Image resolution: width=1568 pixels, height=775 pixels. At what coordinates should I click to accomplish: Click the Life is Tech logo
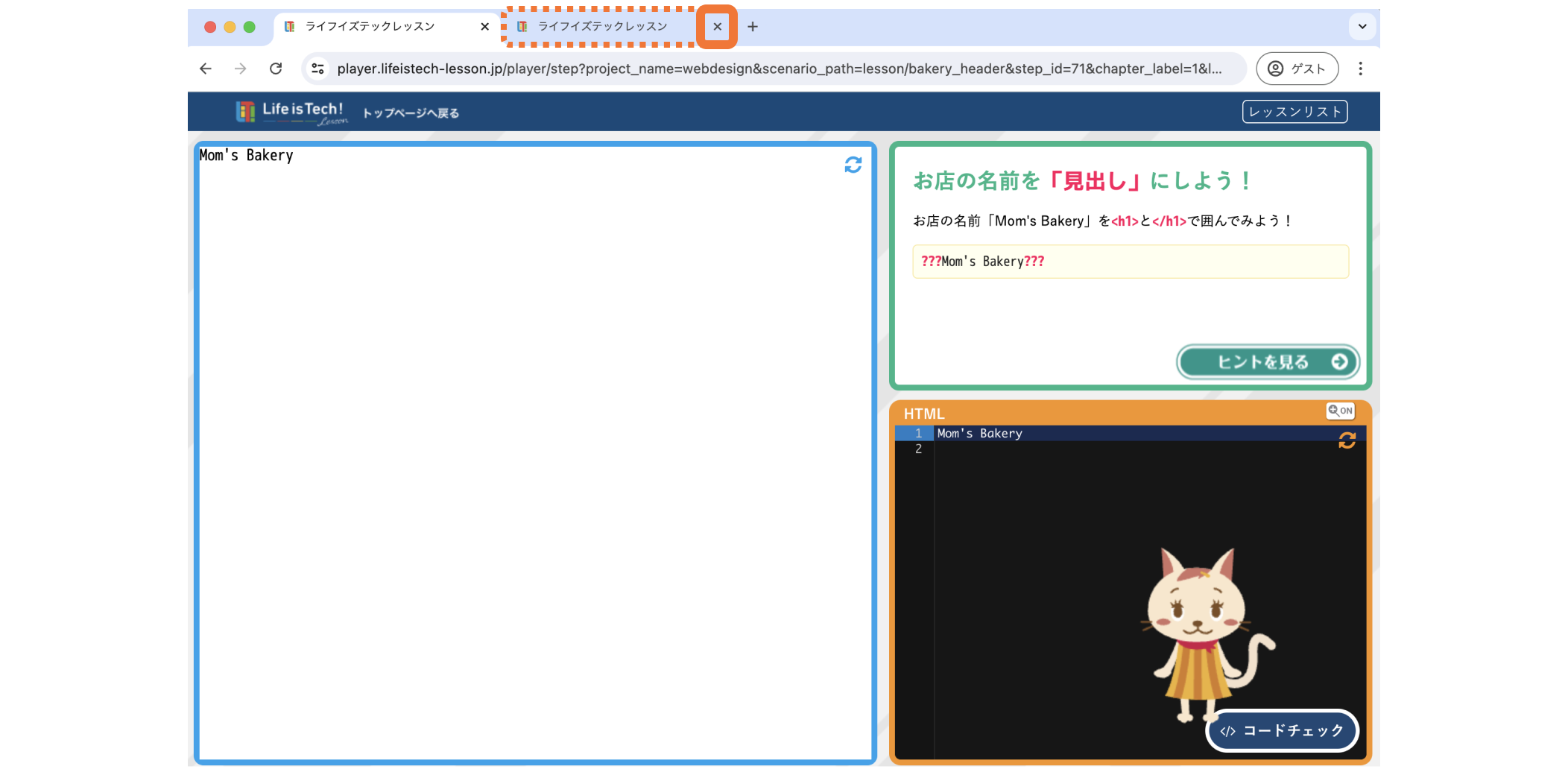click(291, 113)
